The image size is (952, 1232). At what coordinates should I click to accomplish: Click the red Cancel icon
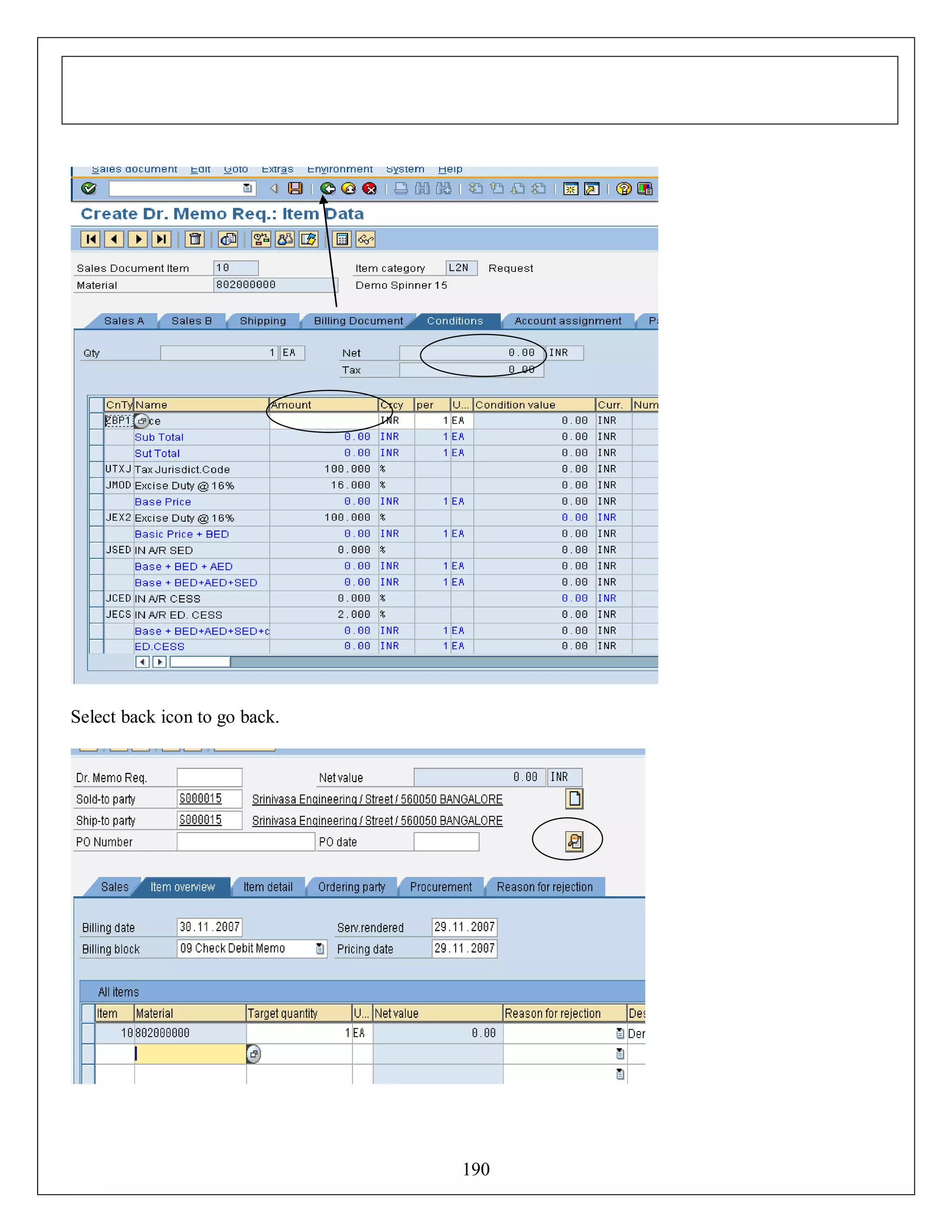[x=370, y=188]
